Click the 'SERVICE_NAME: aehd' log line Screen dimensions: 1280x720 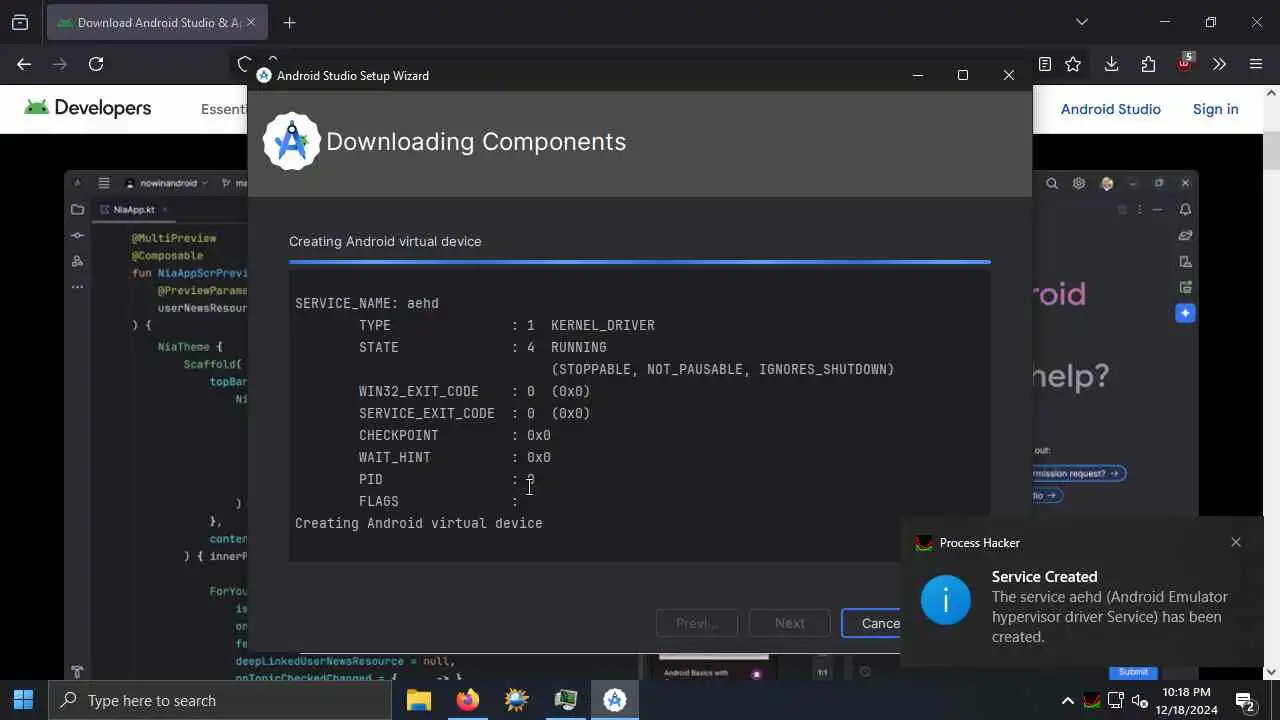pos(367,303)
